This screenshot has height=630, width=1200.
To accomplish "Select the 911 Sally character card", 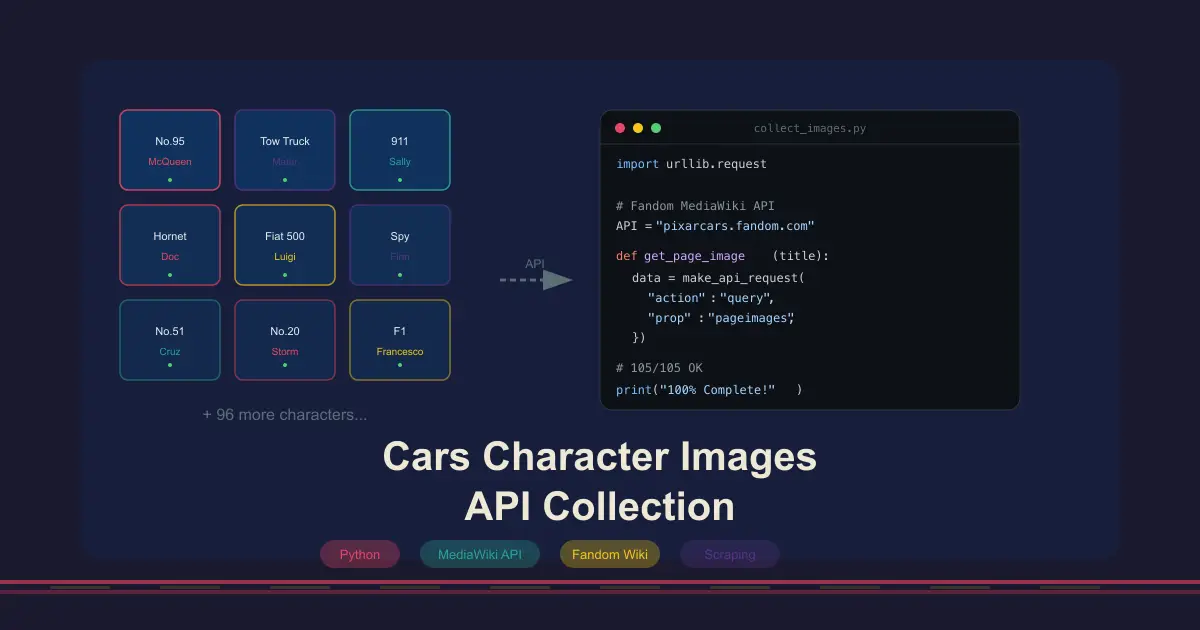I will 400,150.
